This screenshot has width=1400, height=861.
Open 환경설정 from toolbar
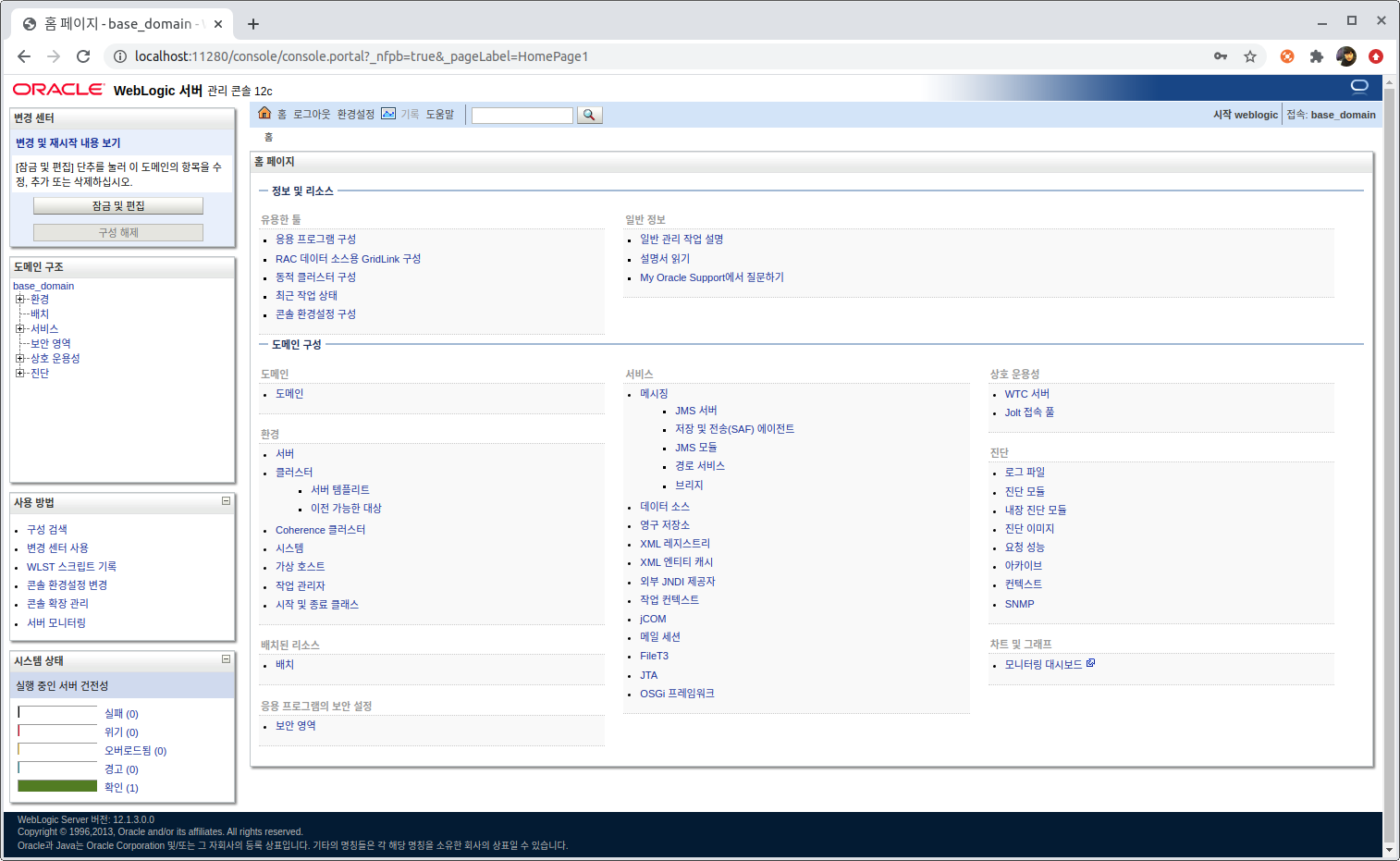point(356,115)
